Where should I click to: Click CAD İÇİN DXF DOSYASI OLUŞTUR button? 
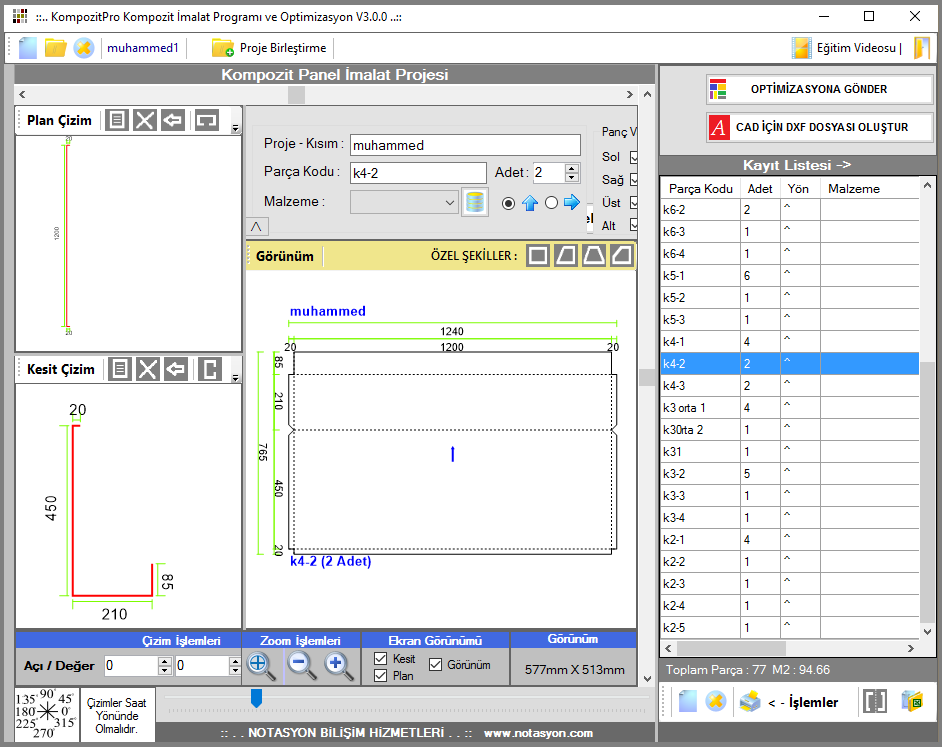(819, 127)
